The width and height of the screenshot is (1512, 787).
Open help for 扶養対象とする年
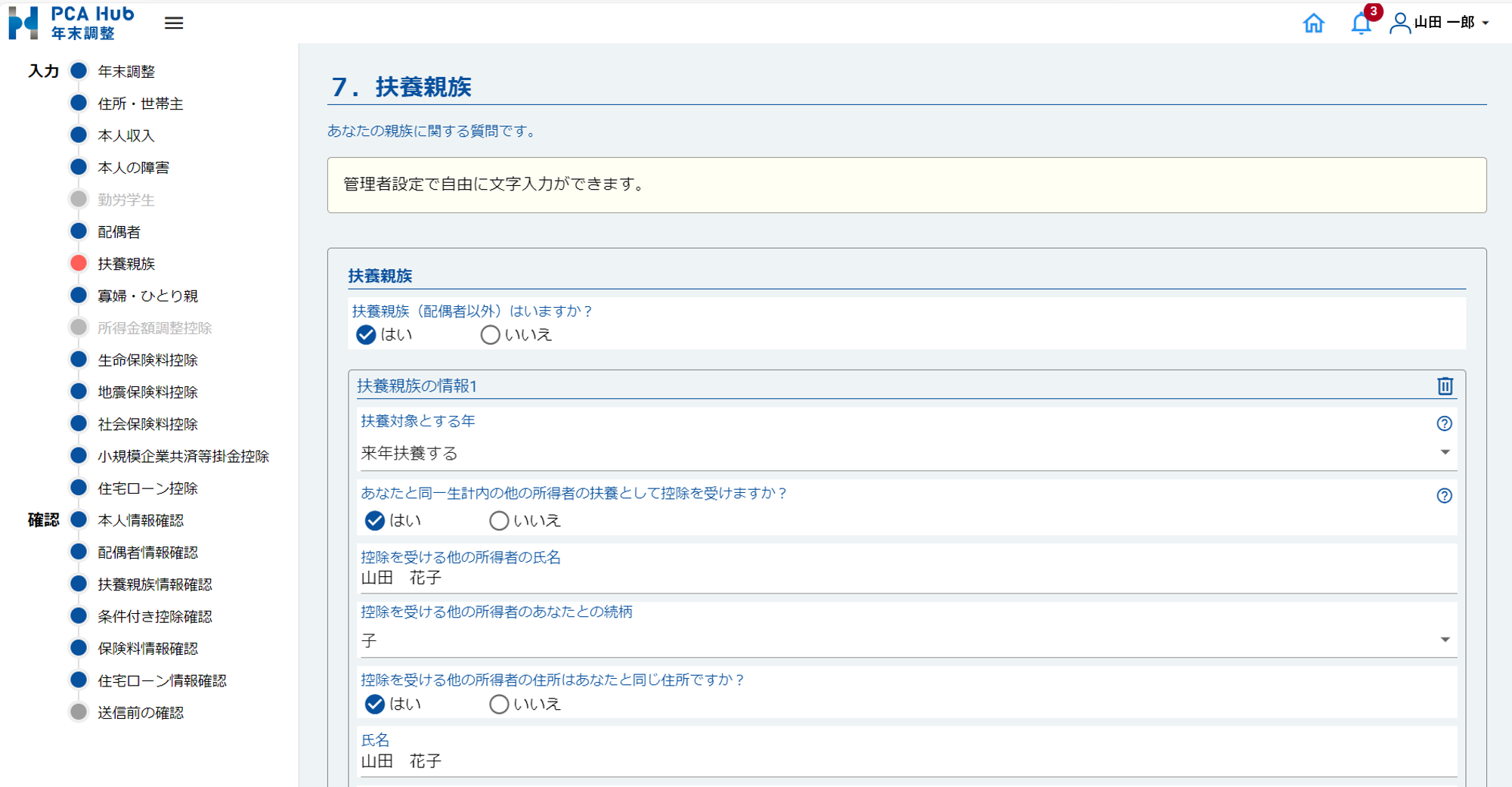1445,424
